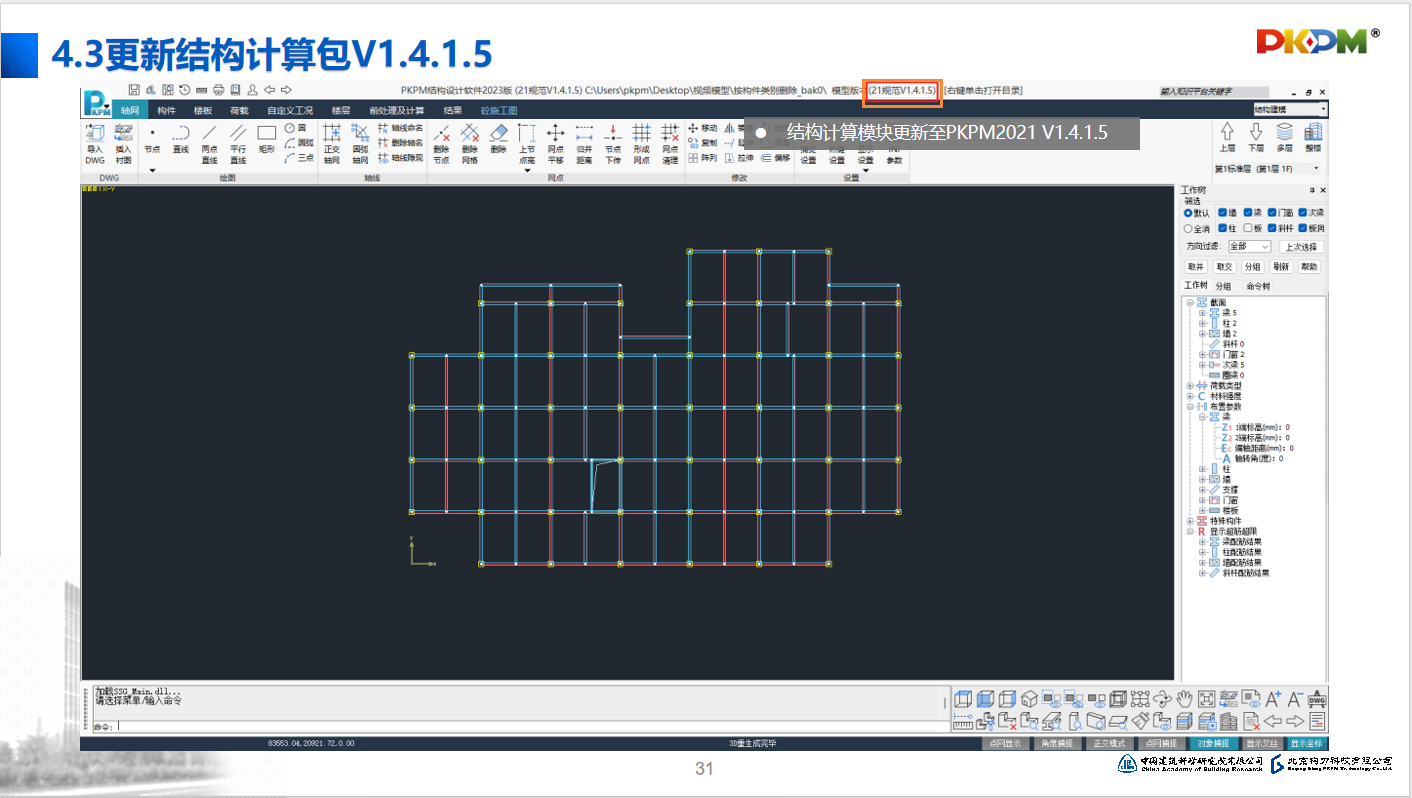This screenshot has height=798, width=1412.
Task: Click the print icon in title bar
Action: (x=218, y=90)
